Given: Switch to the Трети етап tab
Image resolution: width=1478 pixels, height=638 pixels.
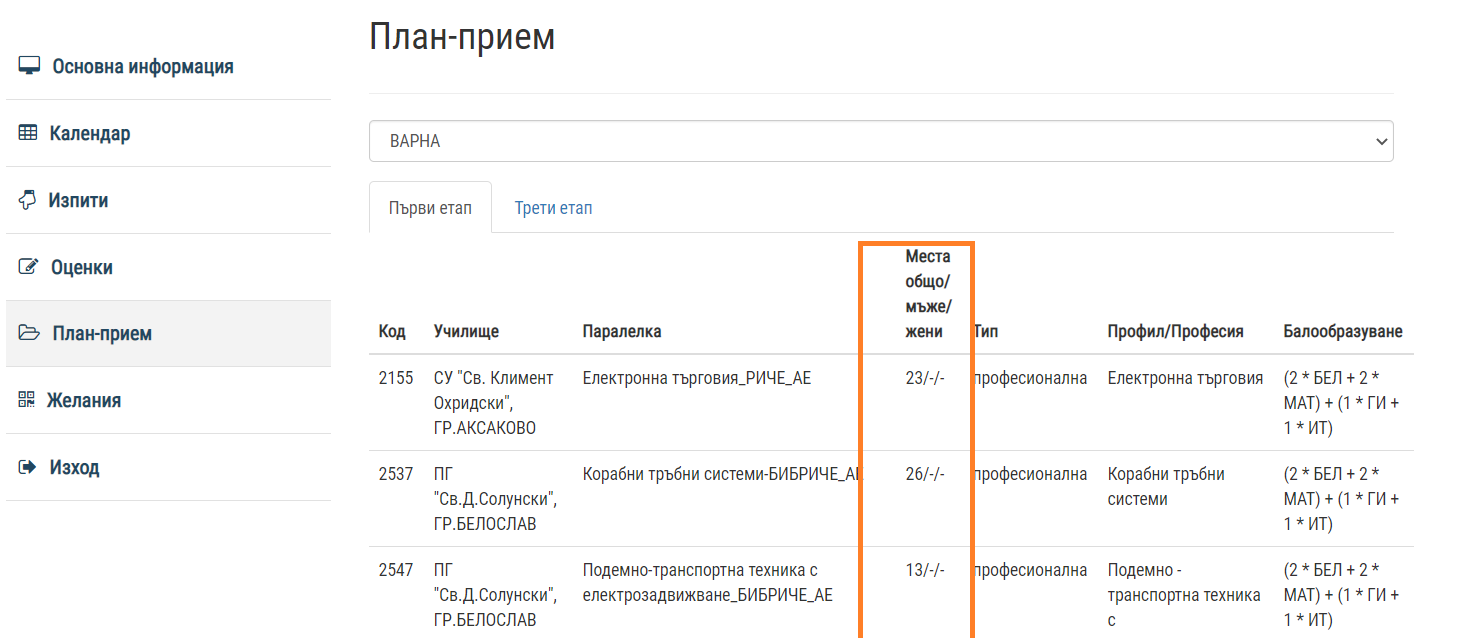Looking at the screenshot, I should (x=553, y=208).
